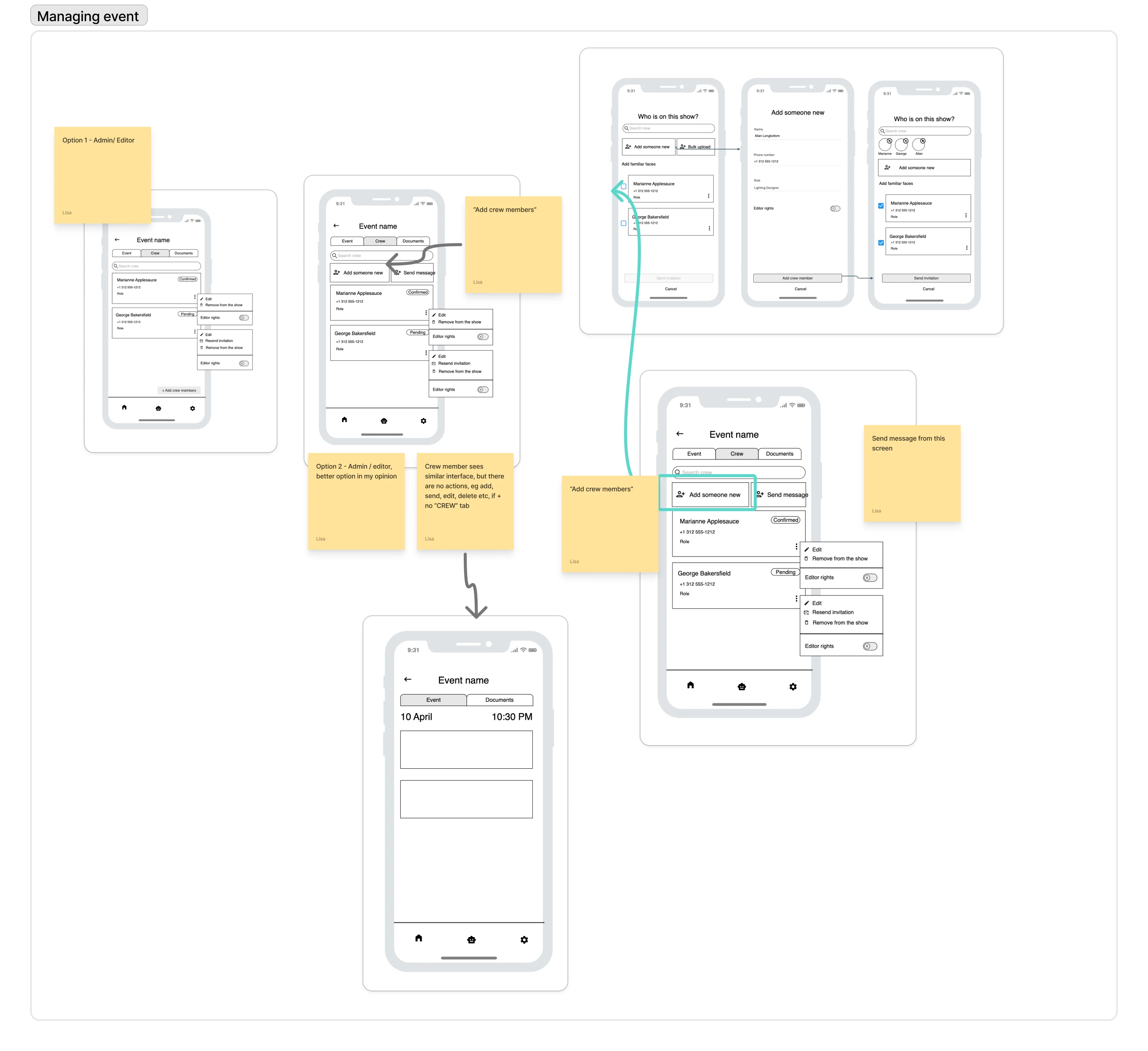The height and width of the screenshot is (1051, 1148).
Task: Open Marianne's three-dot menu on the phone with avatars
Action: (x=966, y=215)
